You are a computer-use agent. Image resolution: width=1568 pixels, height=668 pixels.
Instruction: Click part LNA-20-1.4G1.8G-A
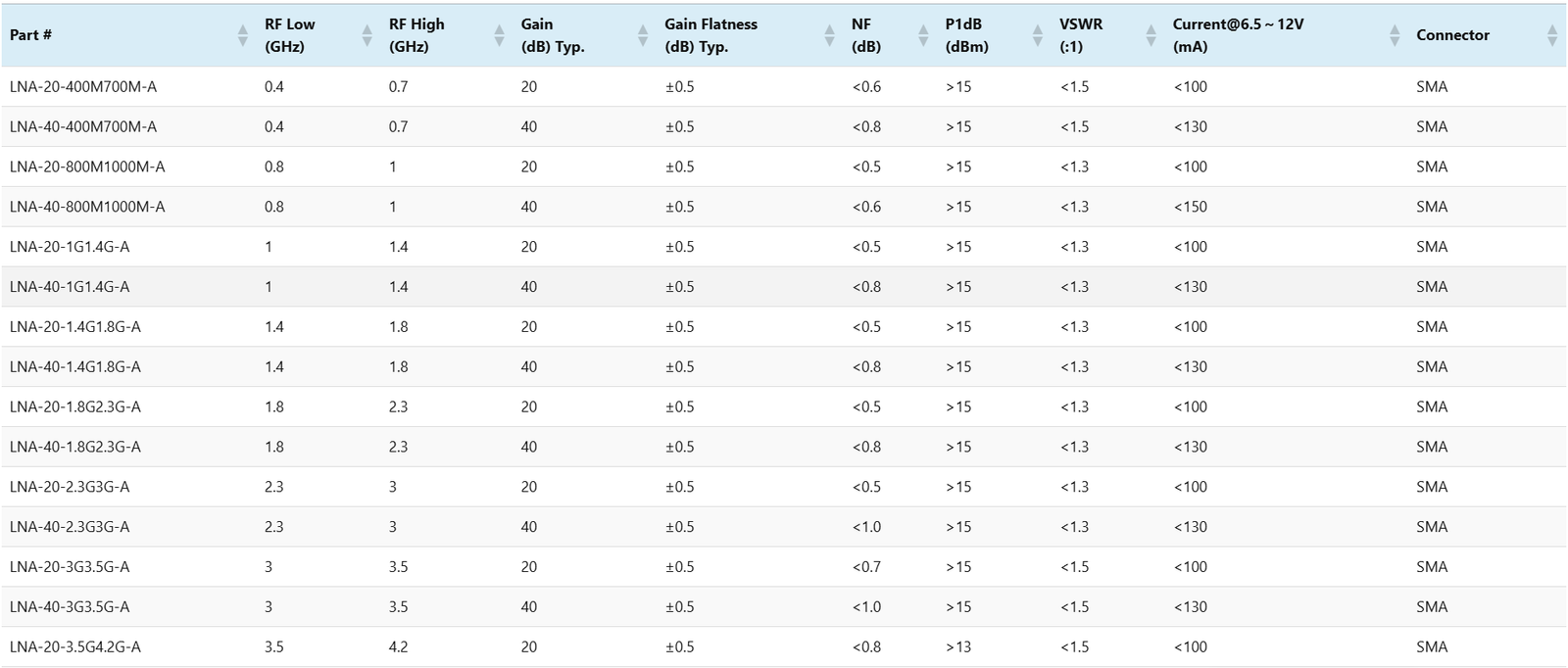[75, 327]
